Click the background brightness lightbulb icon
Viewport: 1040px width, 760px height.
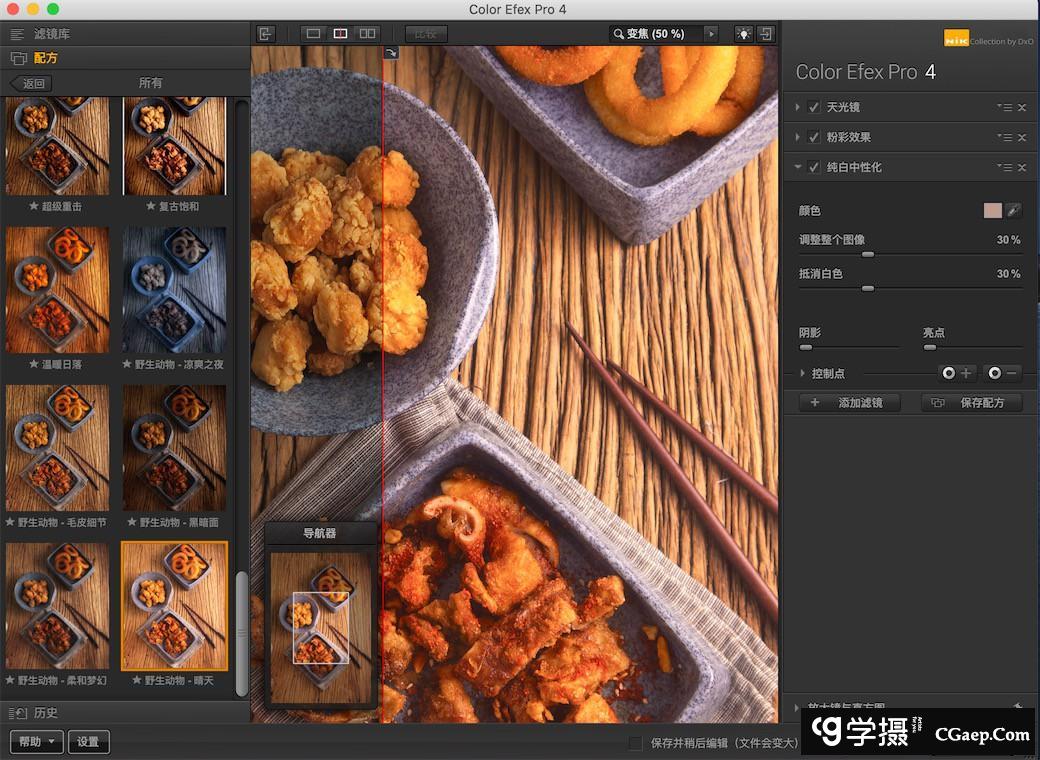click(x=743, y=34)
